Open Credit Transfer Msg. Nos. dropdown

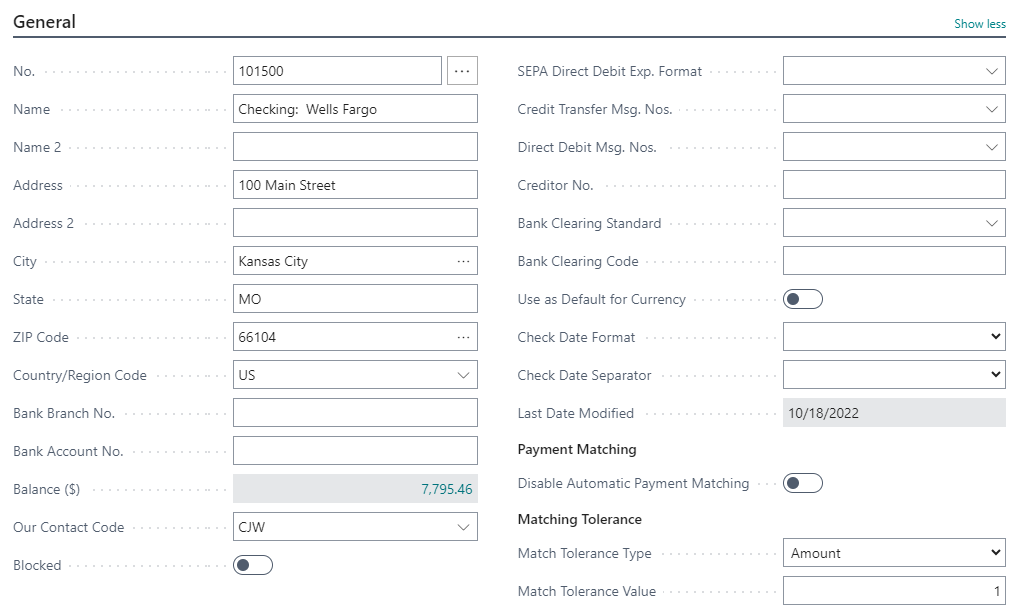(991, 109)
